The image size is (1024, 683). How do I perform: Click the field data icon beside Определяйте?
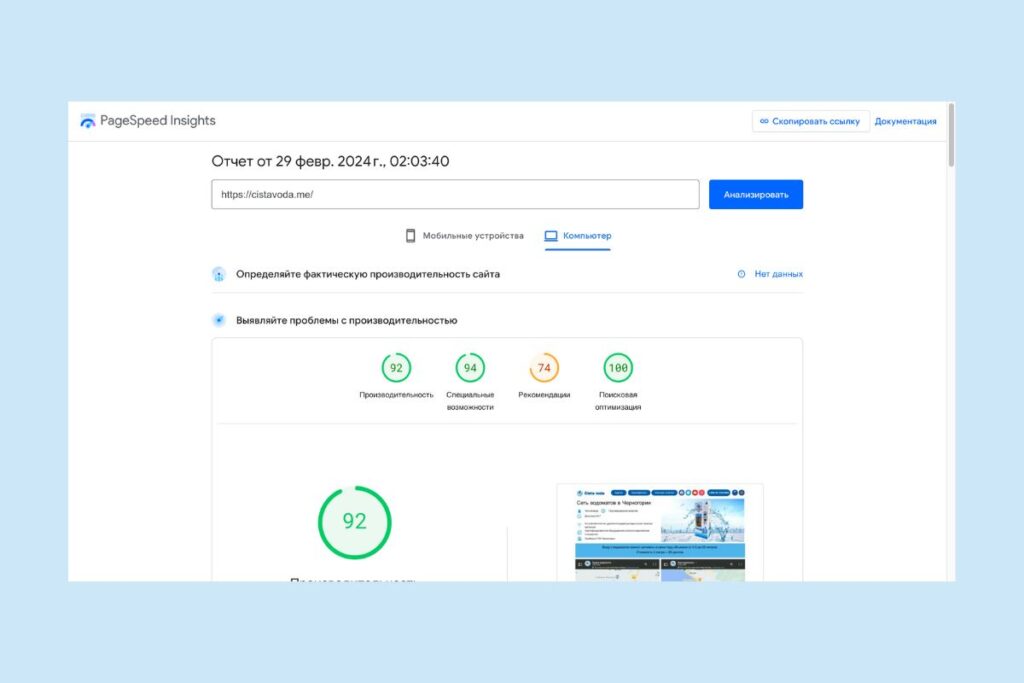click(x=219, y=274)
